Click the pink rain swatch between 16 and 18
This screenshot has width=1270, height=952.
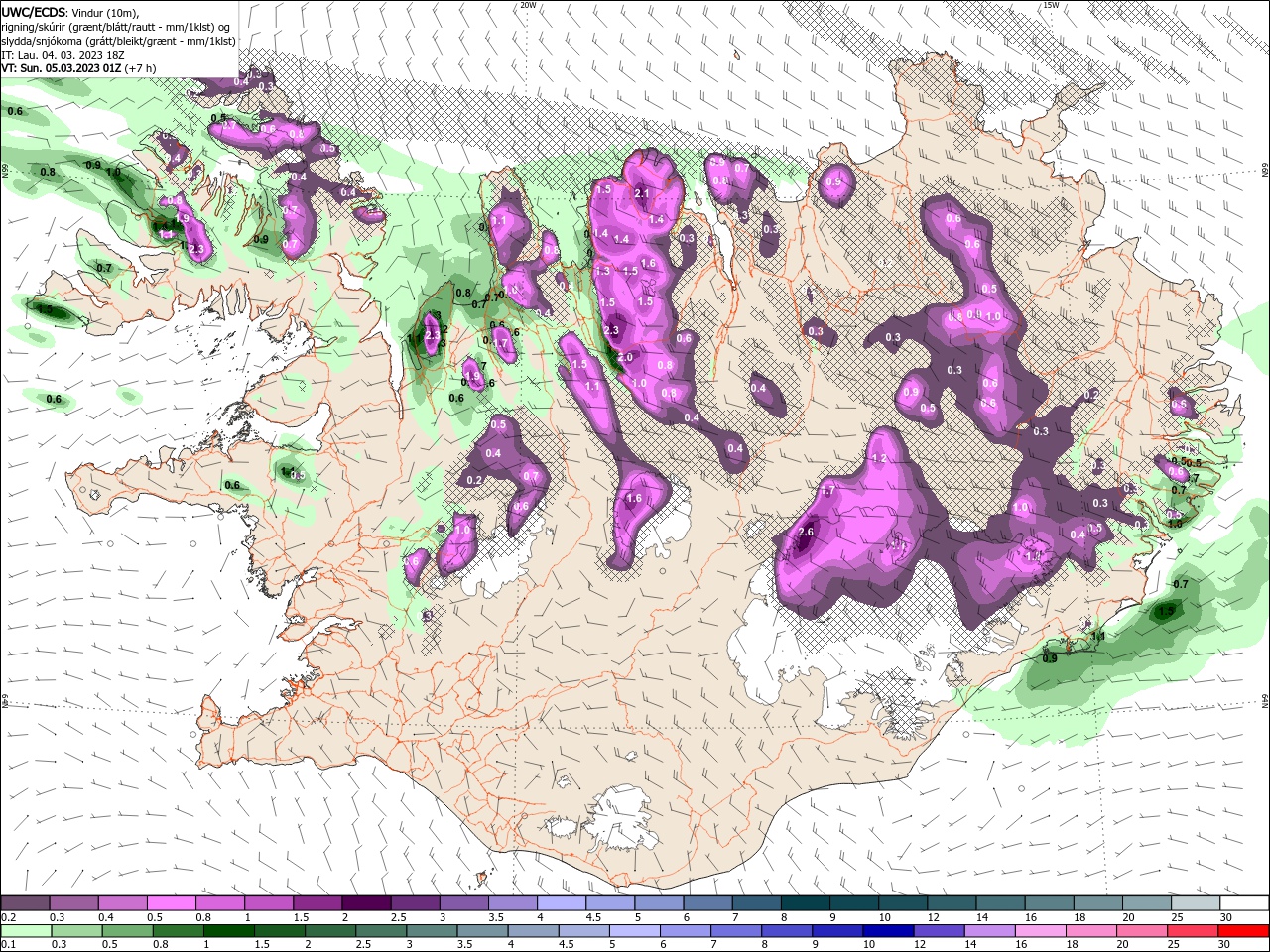(x=1041, y=930)
